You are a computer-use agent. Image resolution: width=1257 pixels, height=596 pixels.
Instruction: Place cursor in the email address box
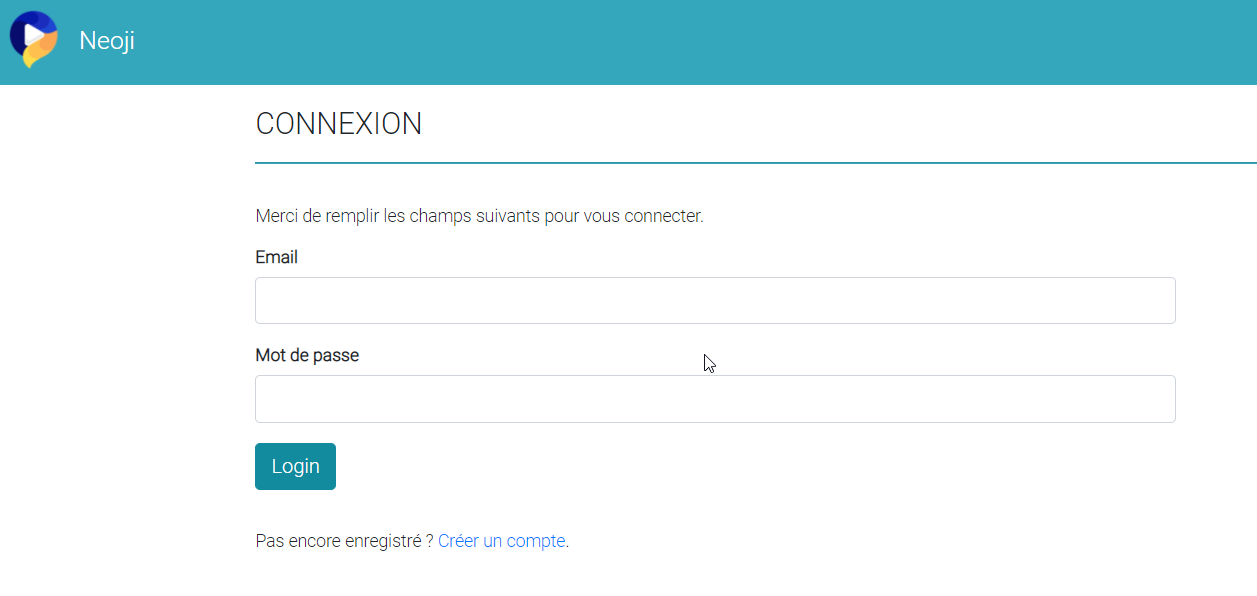[x=715, y=301]
